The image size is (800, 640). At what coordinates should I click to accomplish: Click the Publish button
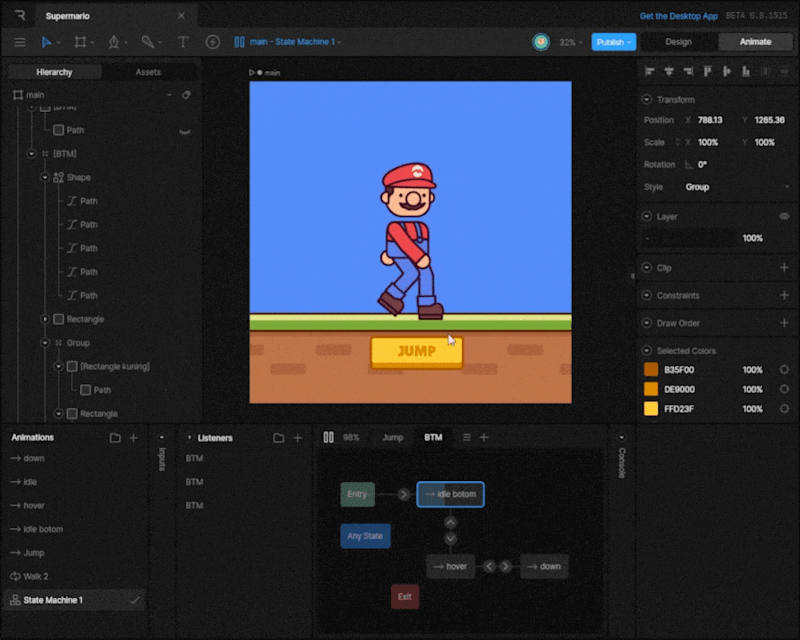(614, 42)
